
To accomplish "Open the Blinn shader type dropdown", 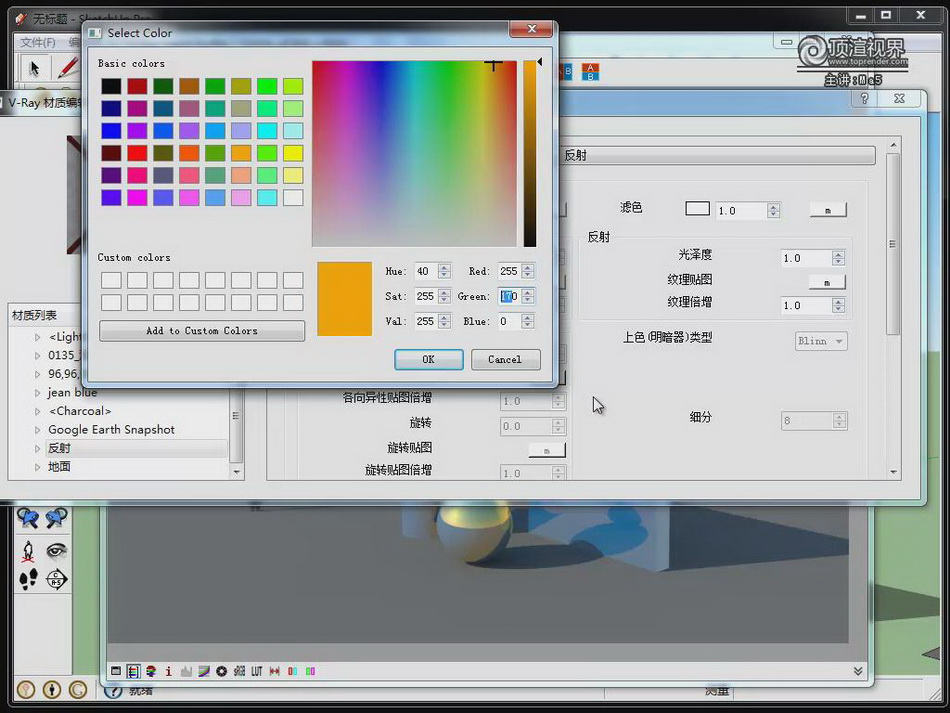I will tap(821, 341).
